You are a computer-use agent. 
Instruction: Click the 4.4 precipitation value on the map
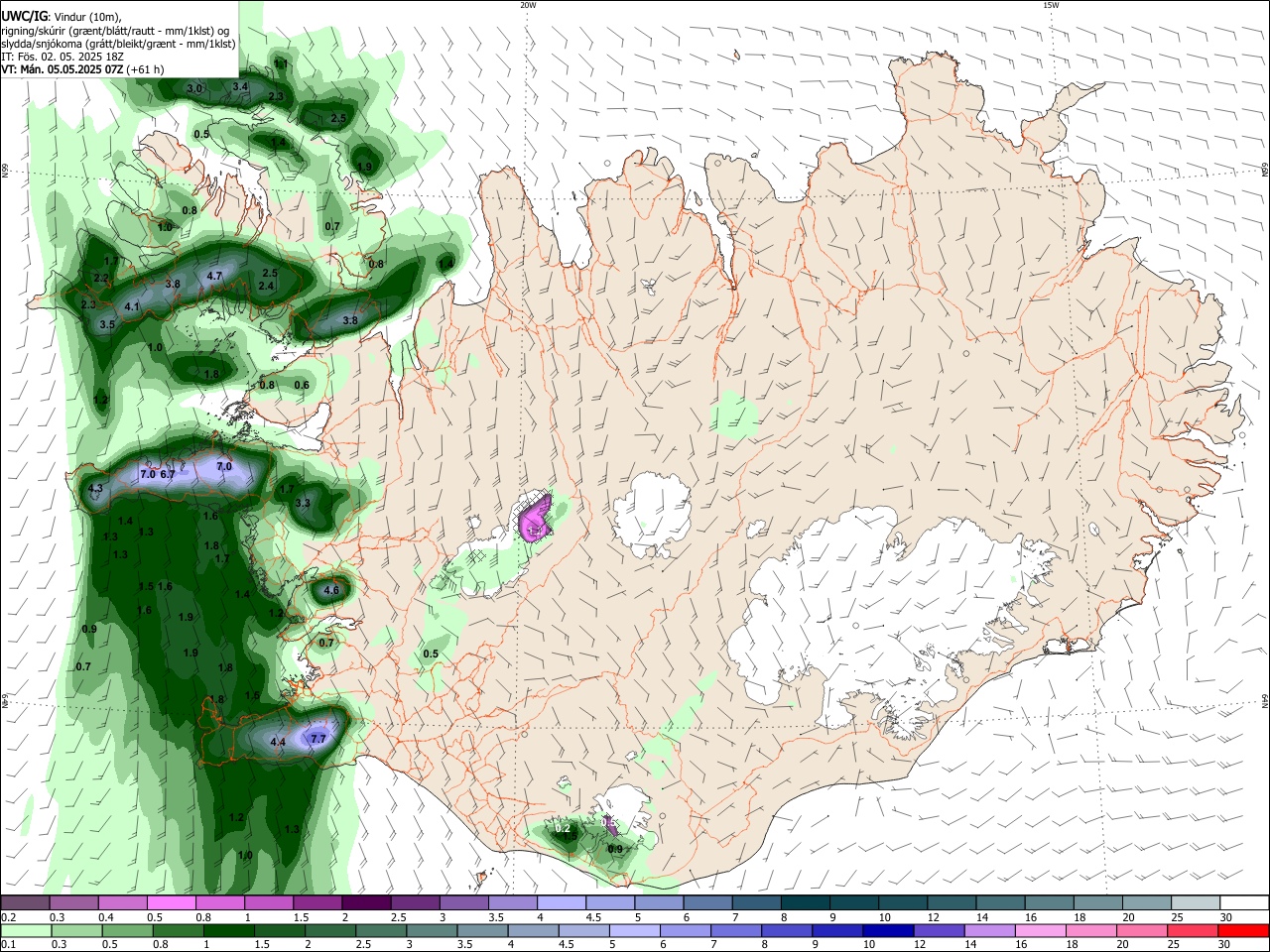pos(279,743)
